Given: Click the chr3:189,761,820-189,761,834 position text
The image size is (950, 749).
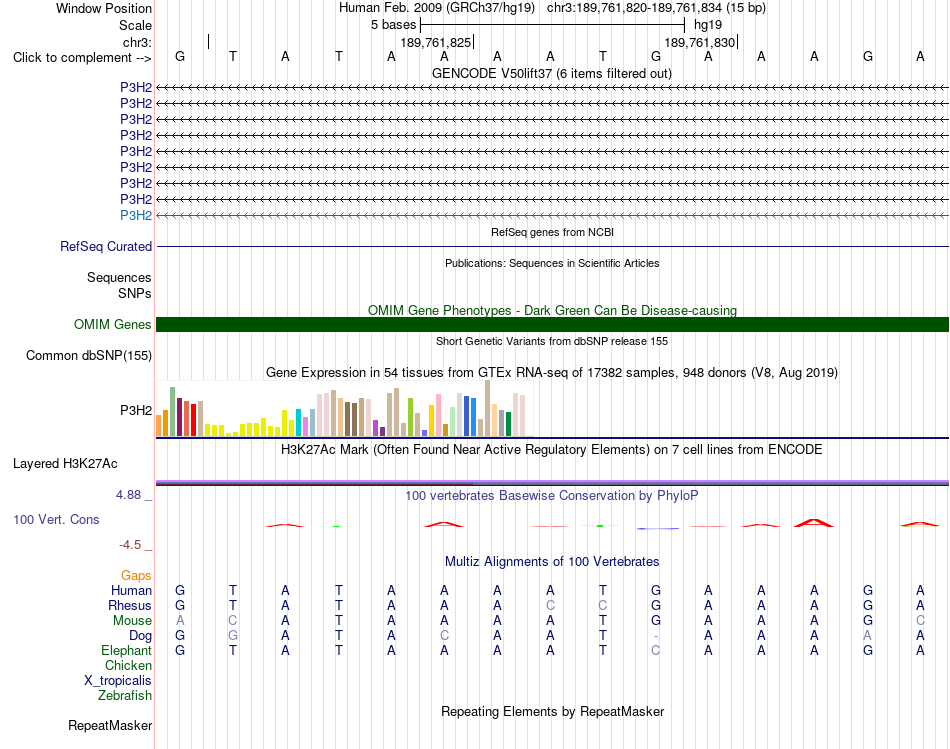Looking at the screenshot, I should [x=656, y=8].
